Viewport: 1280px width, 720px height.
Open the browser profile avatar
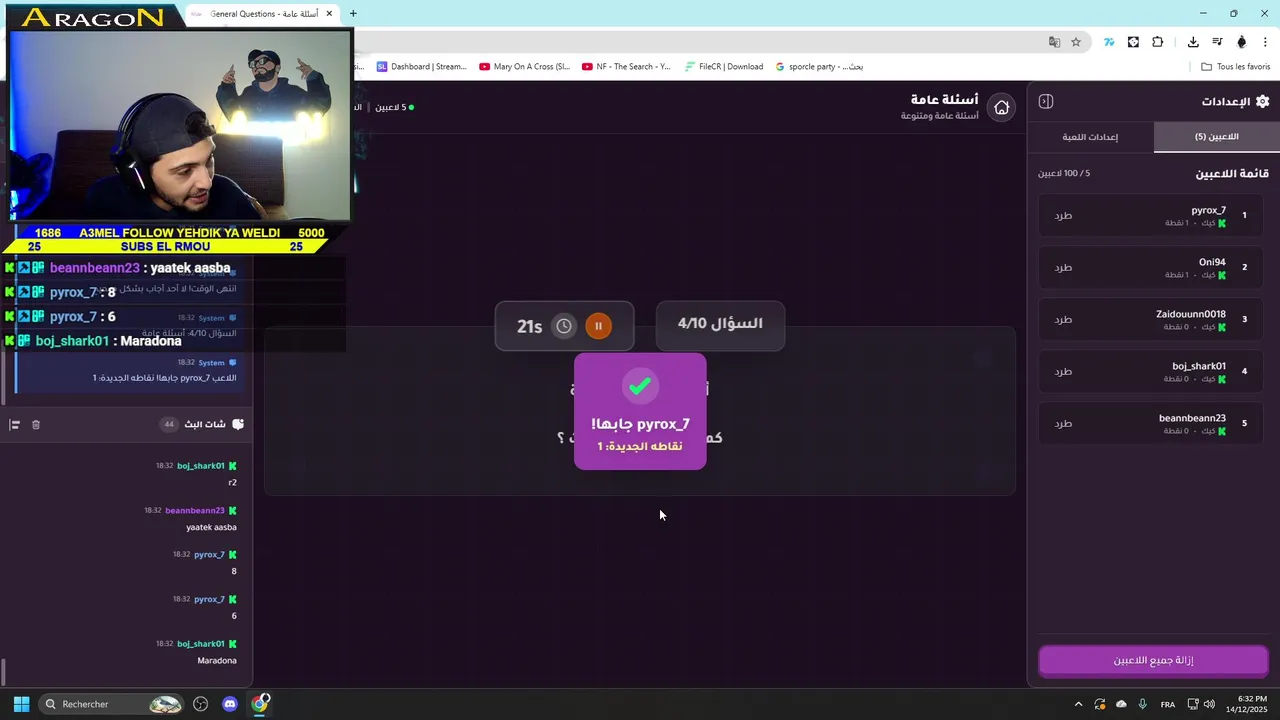1242,42
